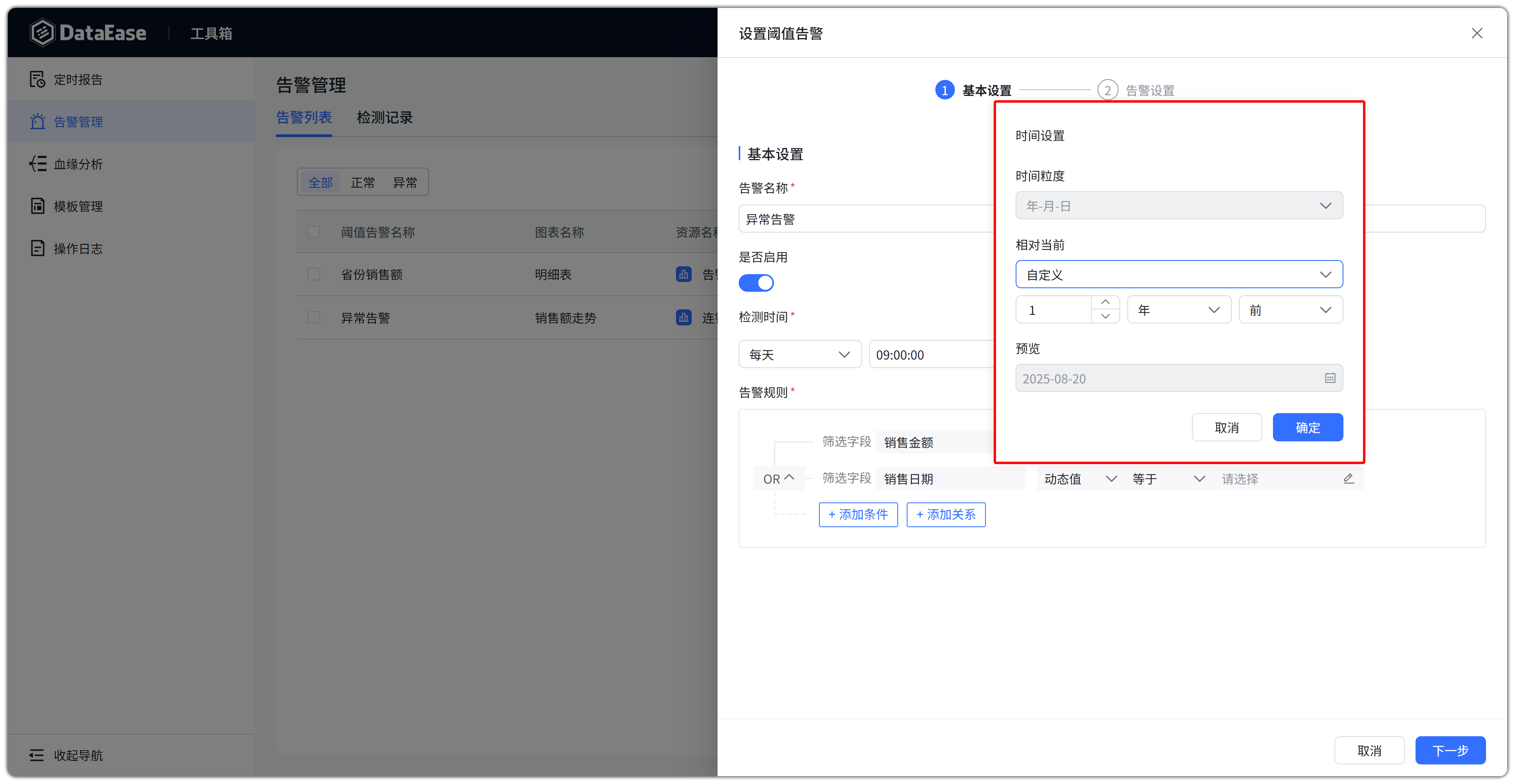Click 销售金额 filter field
1515x784 pixels.
coord(935,442)
